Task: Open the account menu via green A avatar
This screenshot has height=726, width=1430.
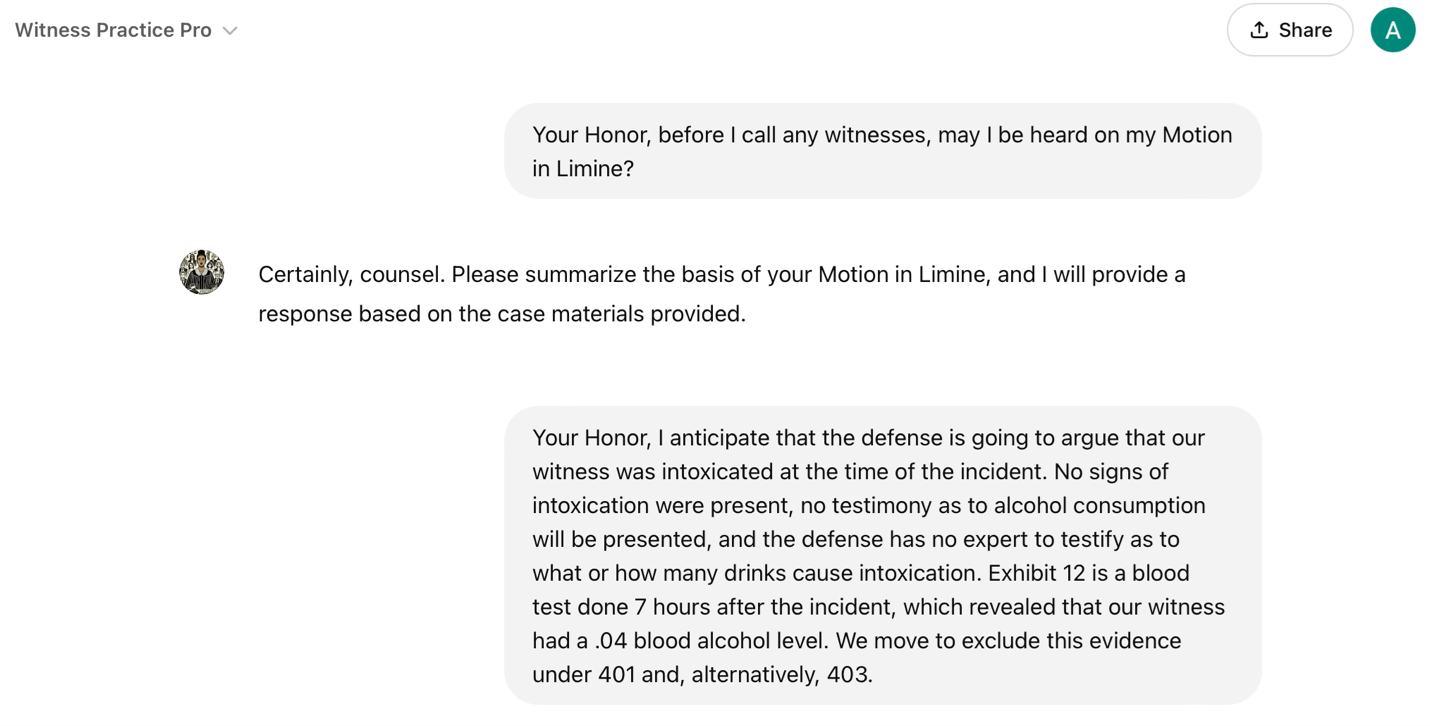Action: pos(1393,29)
